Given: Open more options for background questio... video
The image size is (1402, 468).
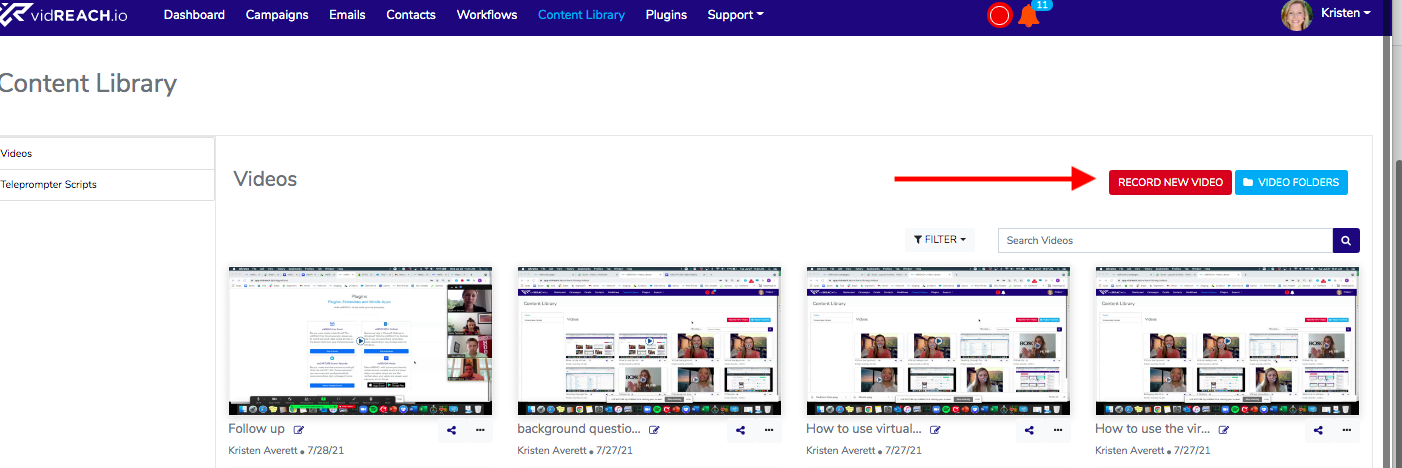Looking at the screenshot, I should [x=769, y=430].
